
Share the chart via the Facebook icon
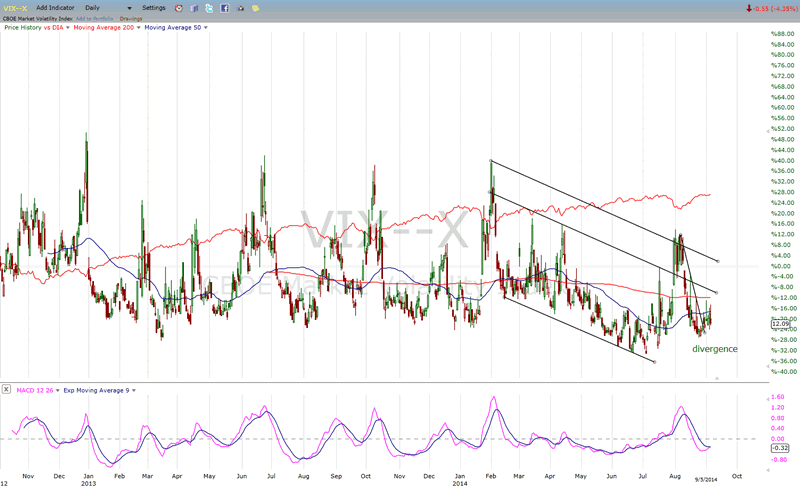tap(225, 8)
